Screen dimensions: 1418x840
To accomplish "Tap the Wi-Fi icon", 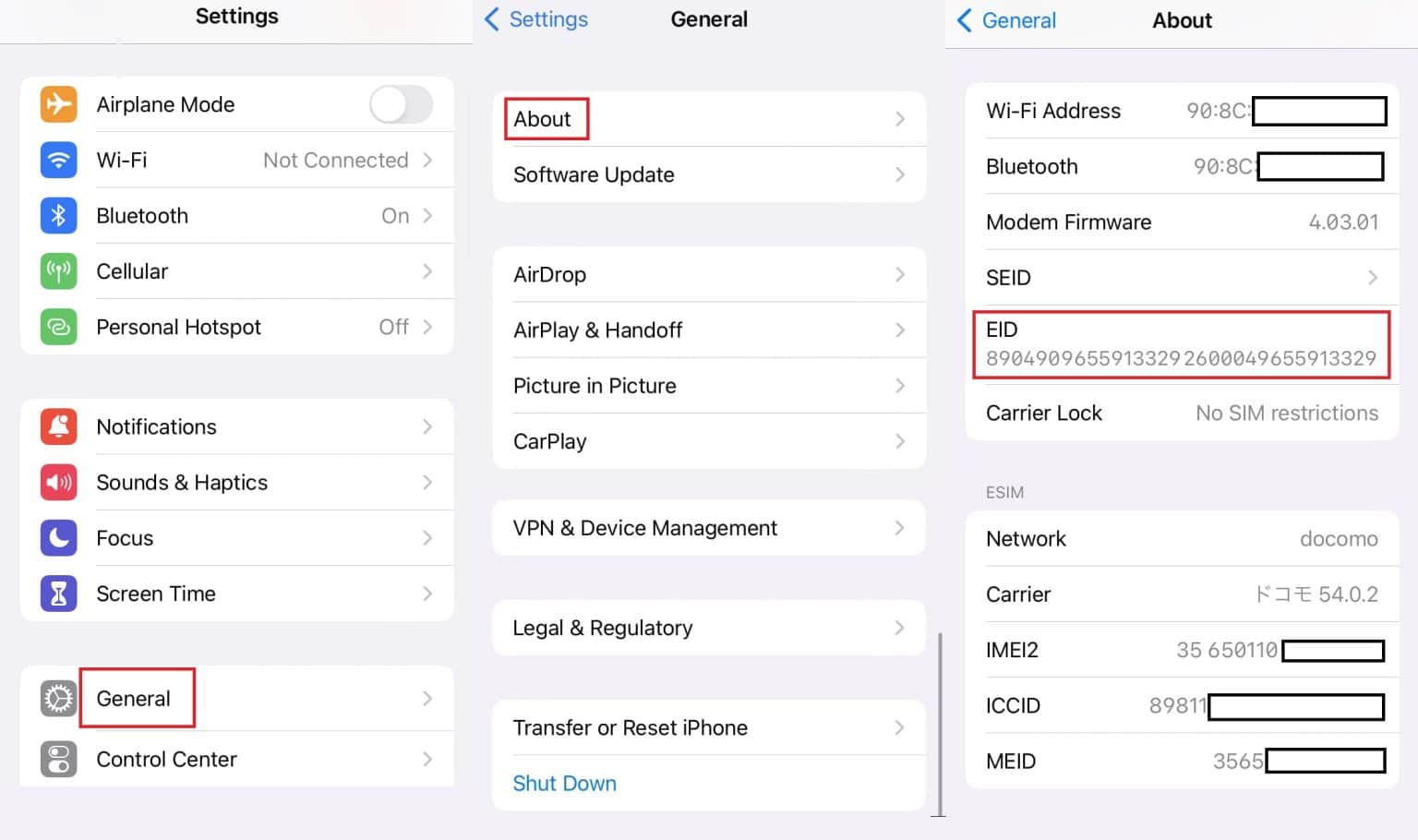I will coord(58,160).
